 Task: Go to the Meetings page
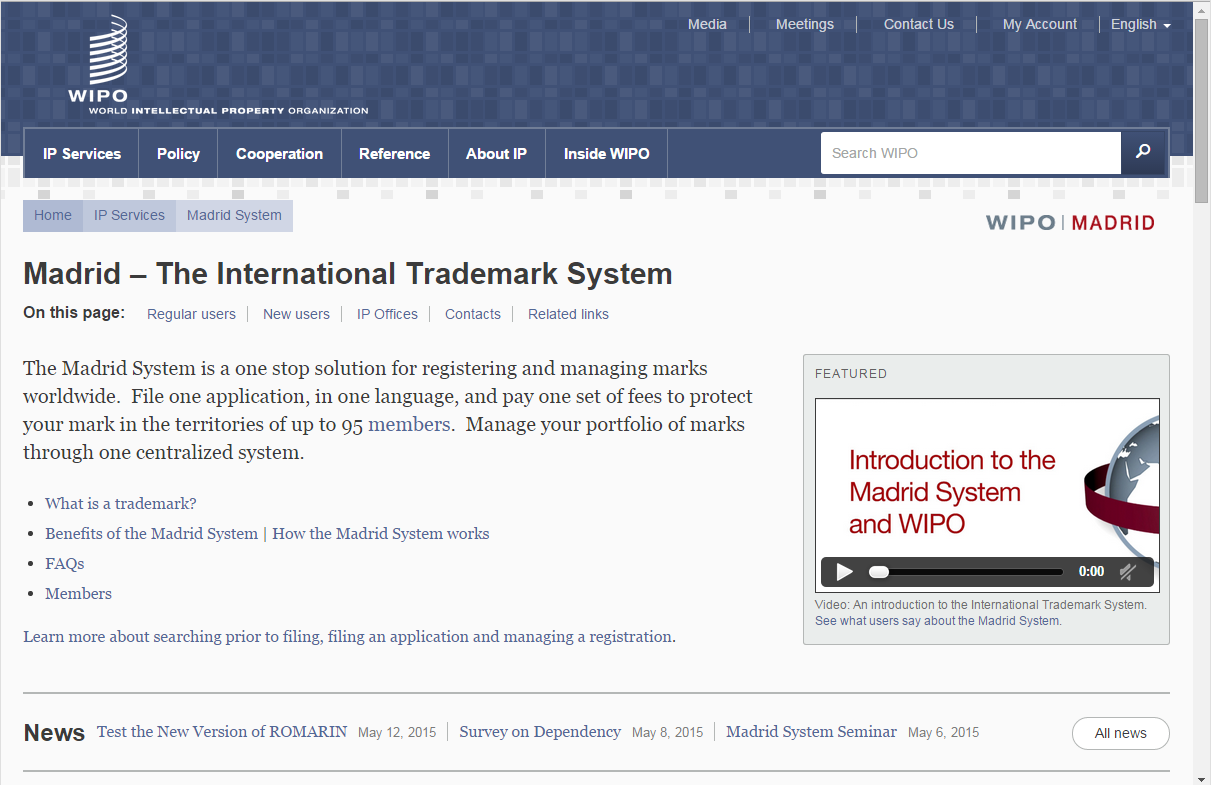[x=805, y=24]
